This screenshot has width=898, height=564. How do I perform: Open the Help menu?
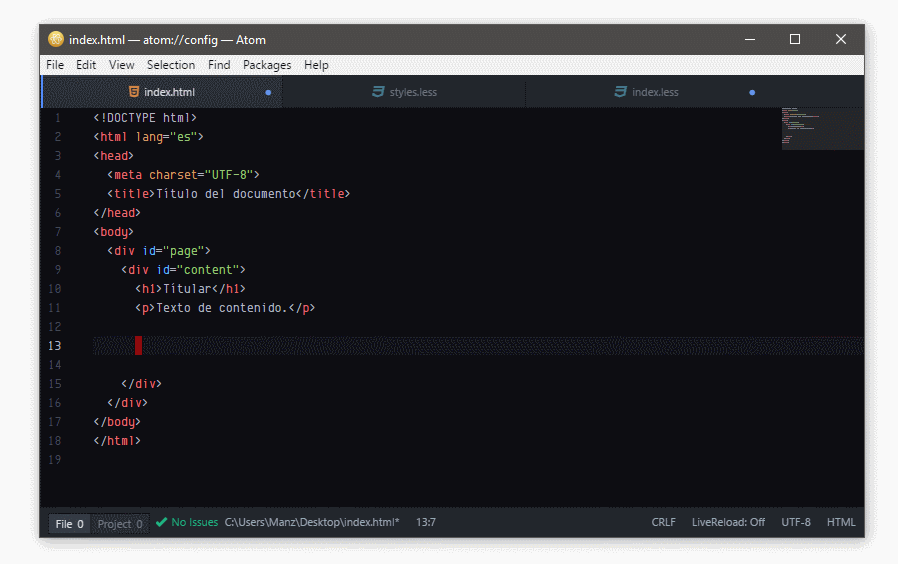[316, 65]
